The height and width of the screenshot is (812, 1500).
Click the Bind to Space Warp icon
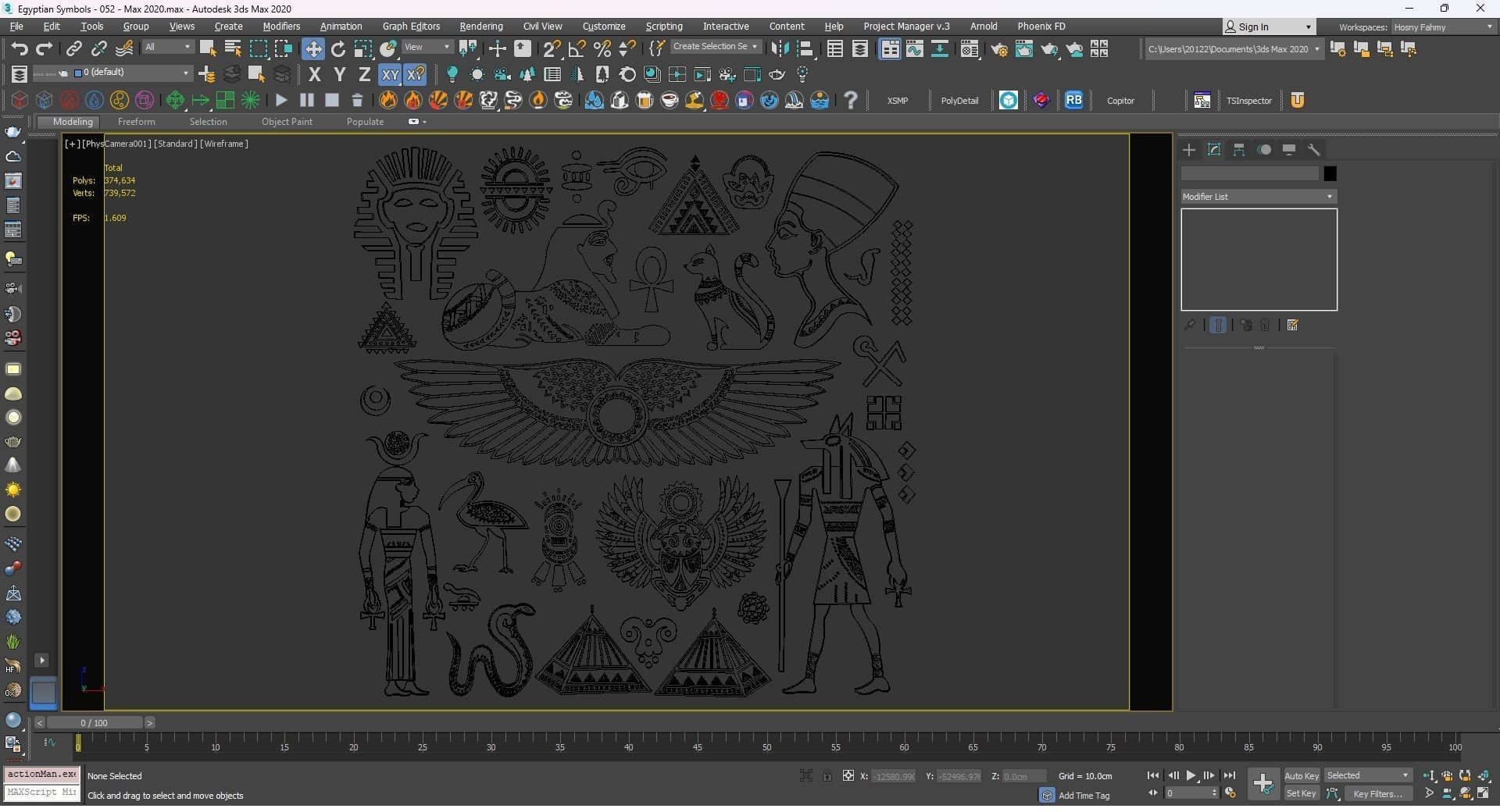tap(124, 48)
